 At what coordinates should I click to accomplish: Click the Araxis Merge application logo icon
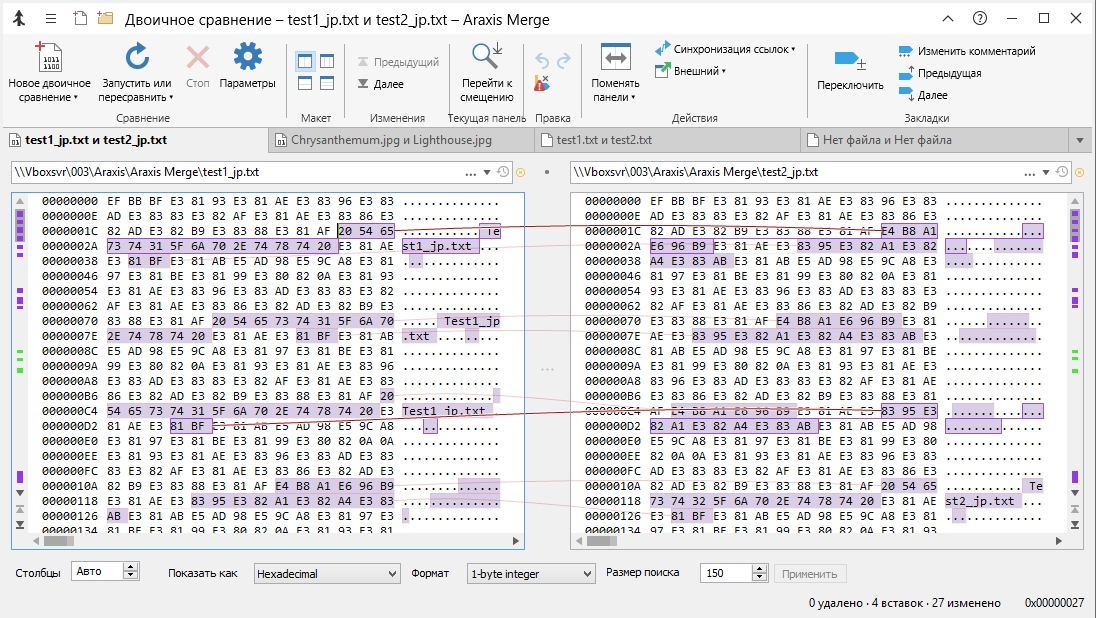point(19,19)
